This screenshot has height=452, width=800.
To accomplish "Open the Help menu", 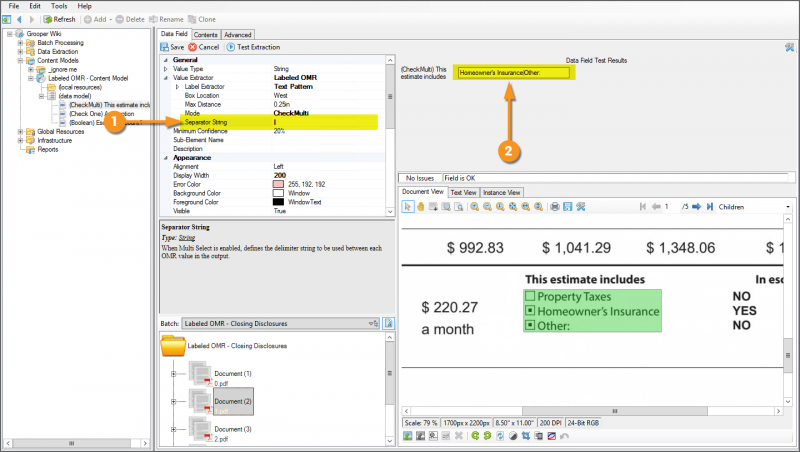I will (85, 6).
